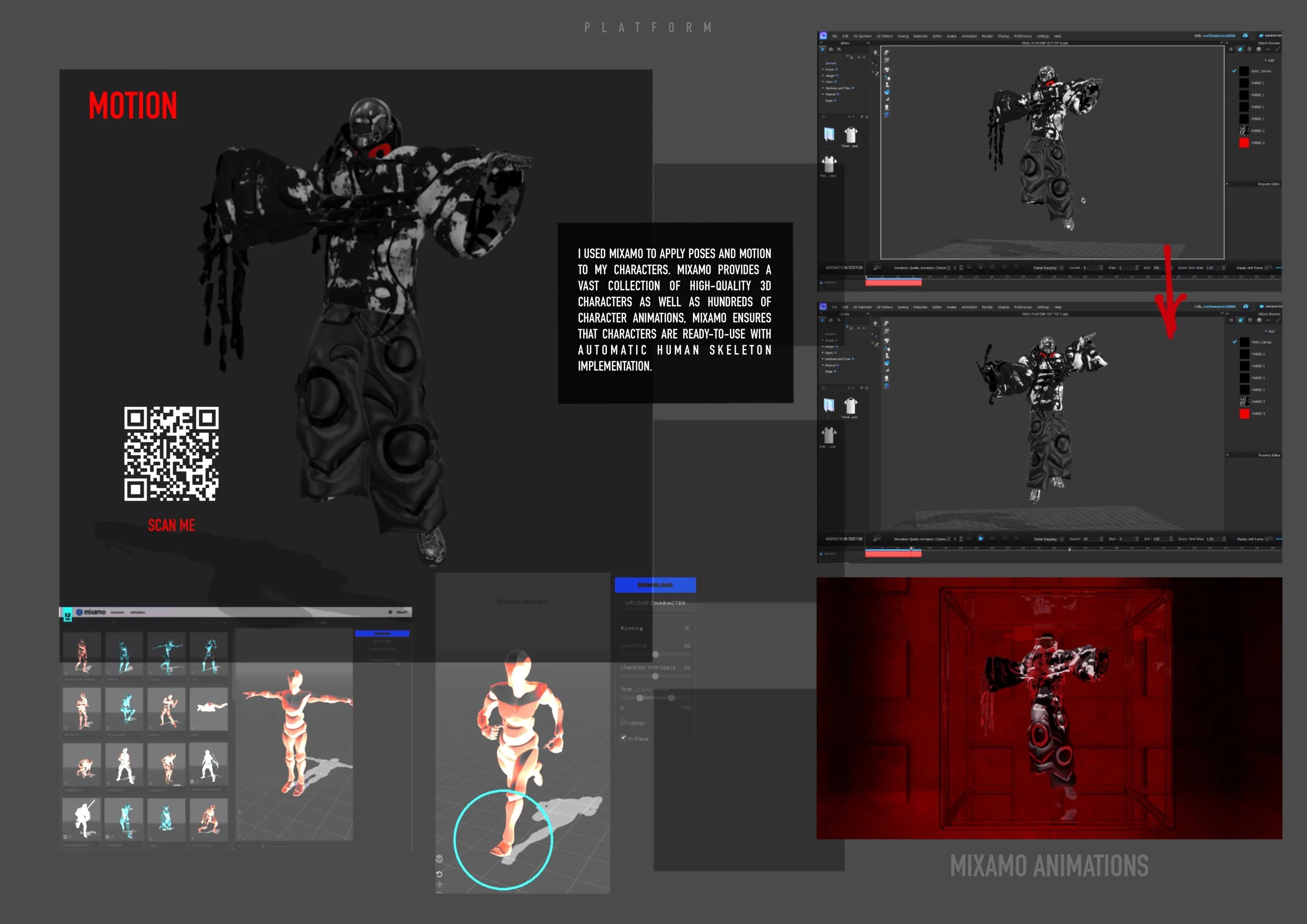Click the large blue DOWNLOAD button

pos(655,585)
